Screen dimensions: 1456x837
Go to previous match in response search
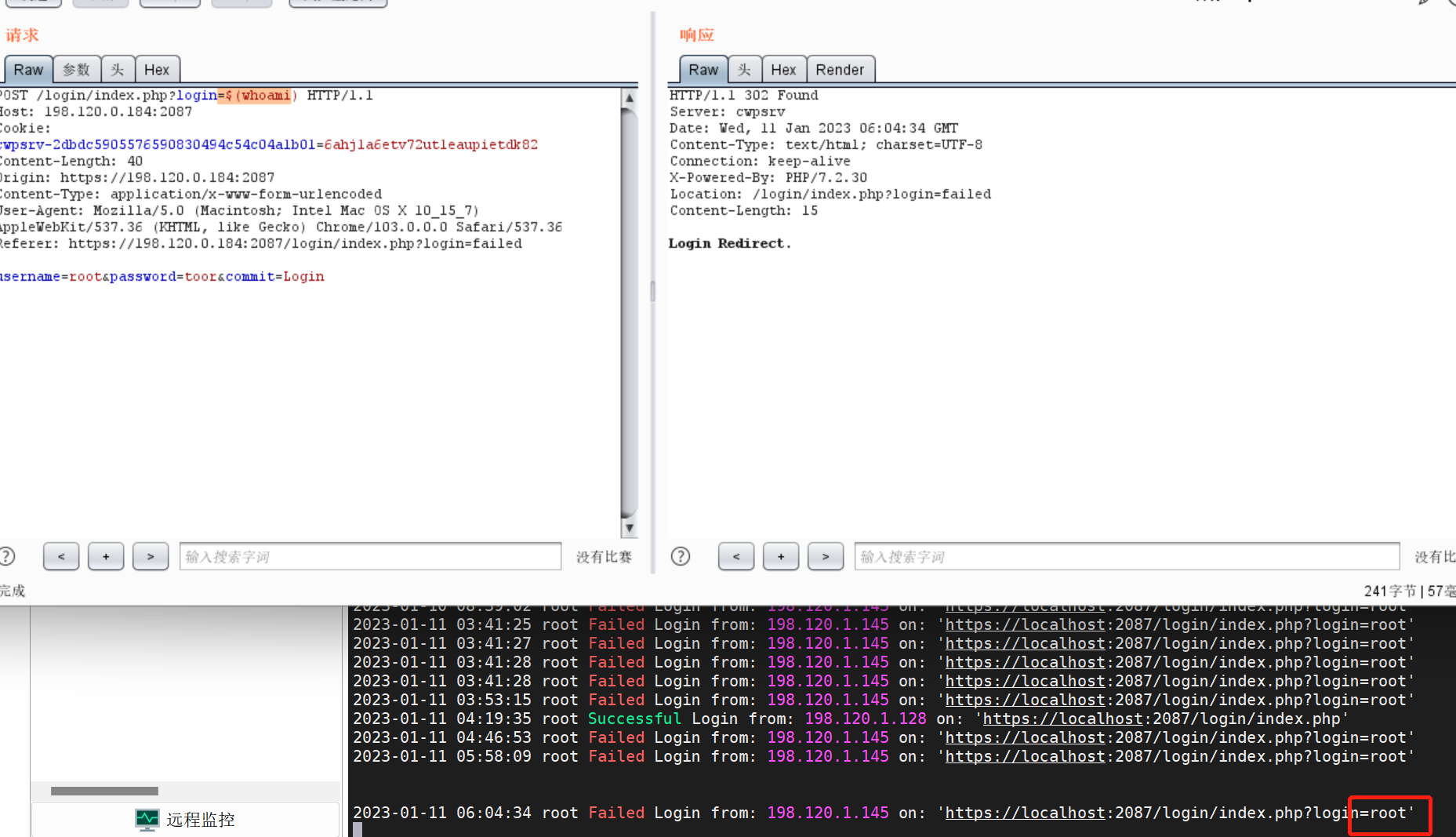pyautogui.click(x=736, y=556)
